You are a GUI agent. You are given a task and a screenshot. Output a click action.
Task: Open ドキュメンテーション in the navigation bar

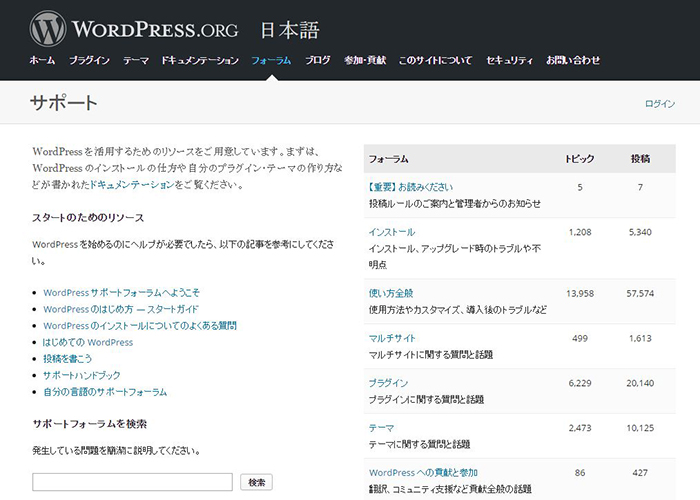(200, 60)
